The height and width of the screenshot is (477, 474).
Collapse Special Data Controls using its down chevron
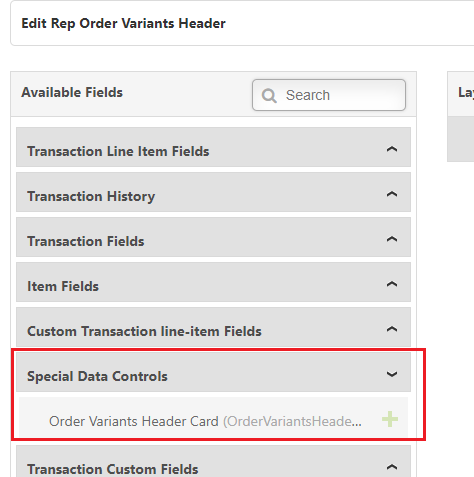coord(392,374)
